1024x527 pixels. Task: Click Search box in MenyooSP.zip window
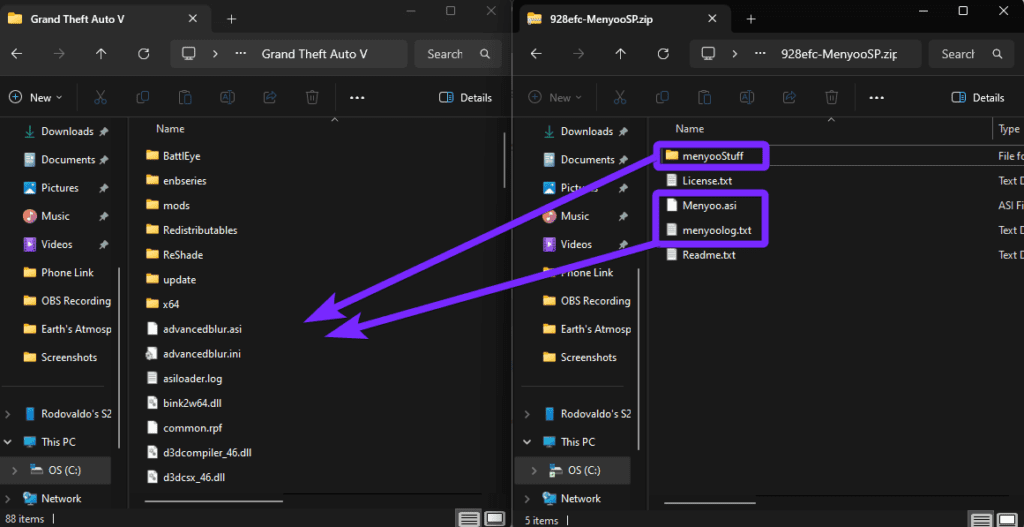point(971,54)
